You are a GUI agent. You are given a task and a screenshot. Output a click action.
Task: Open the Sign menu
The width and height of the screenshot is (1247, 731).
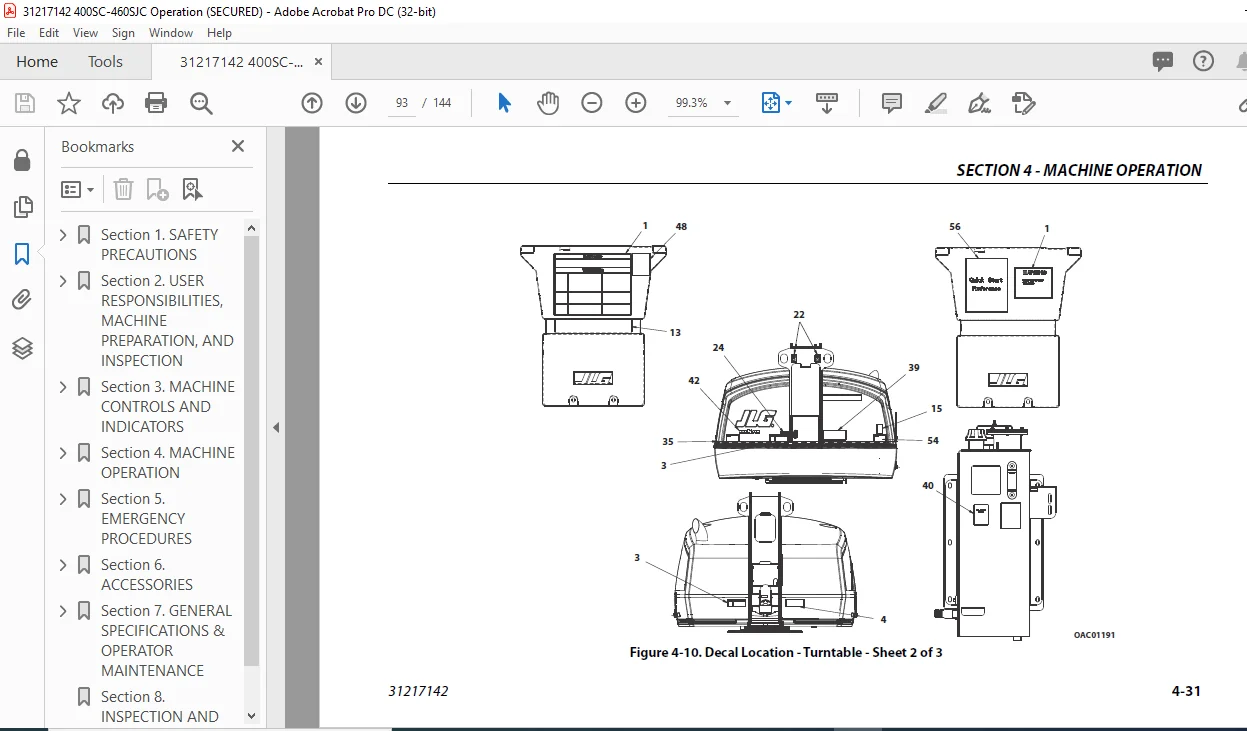click(x=123, y=33)
